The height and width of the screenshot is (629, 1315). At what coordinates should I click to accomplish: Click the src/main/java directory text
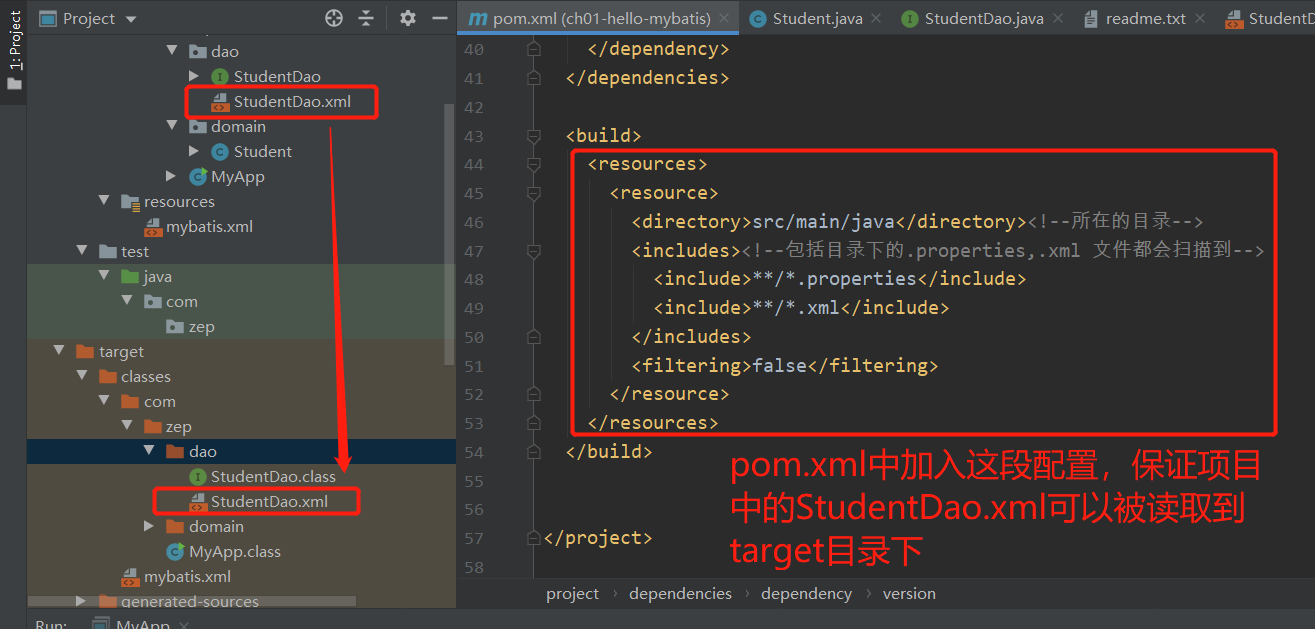point(823,222)
